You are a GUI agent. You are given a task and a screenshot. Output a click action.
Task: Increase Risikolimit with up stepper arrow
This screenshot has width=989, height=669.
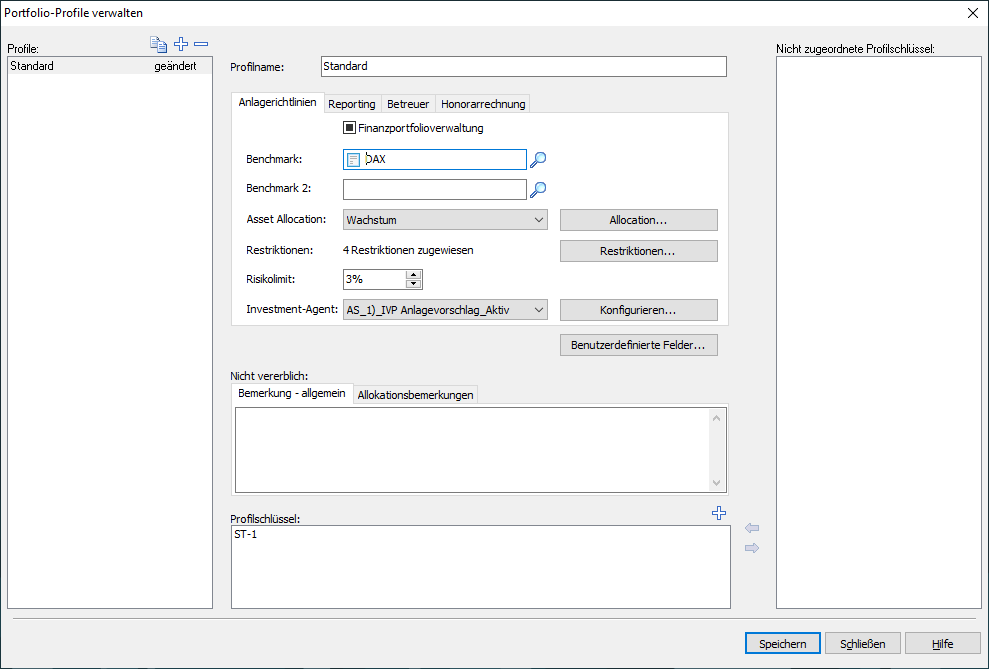click(414, 275)
